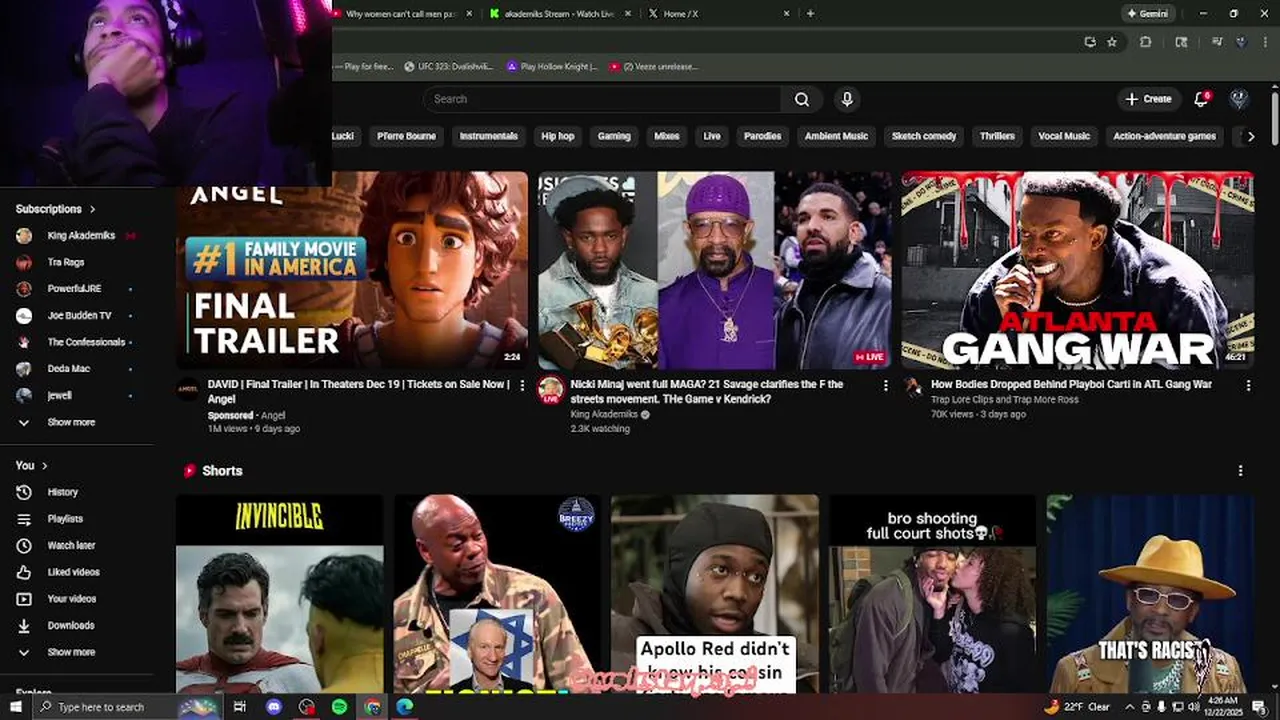Screen dimensions: 1280x720
Task: Select the Gaming filter chip
Action: pos(614,136)
